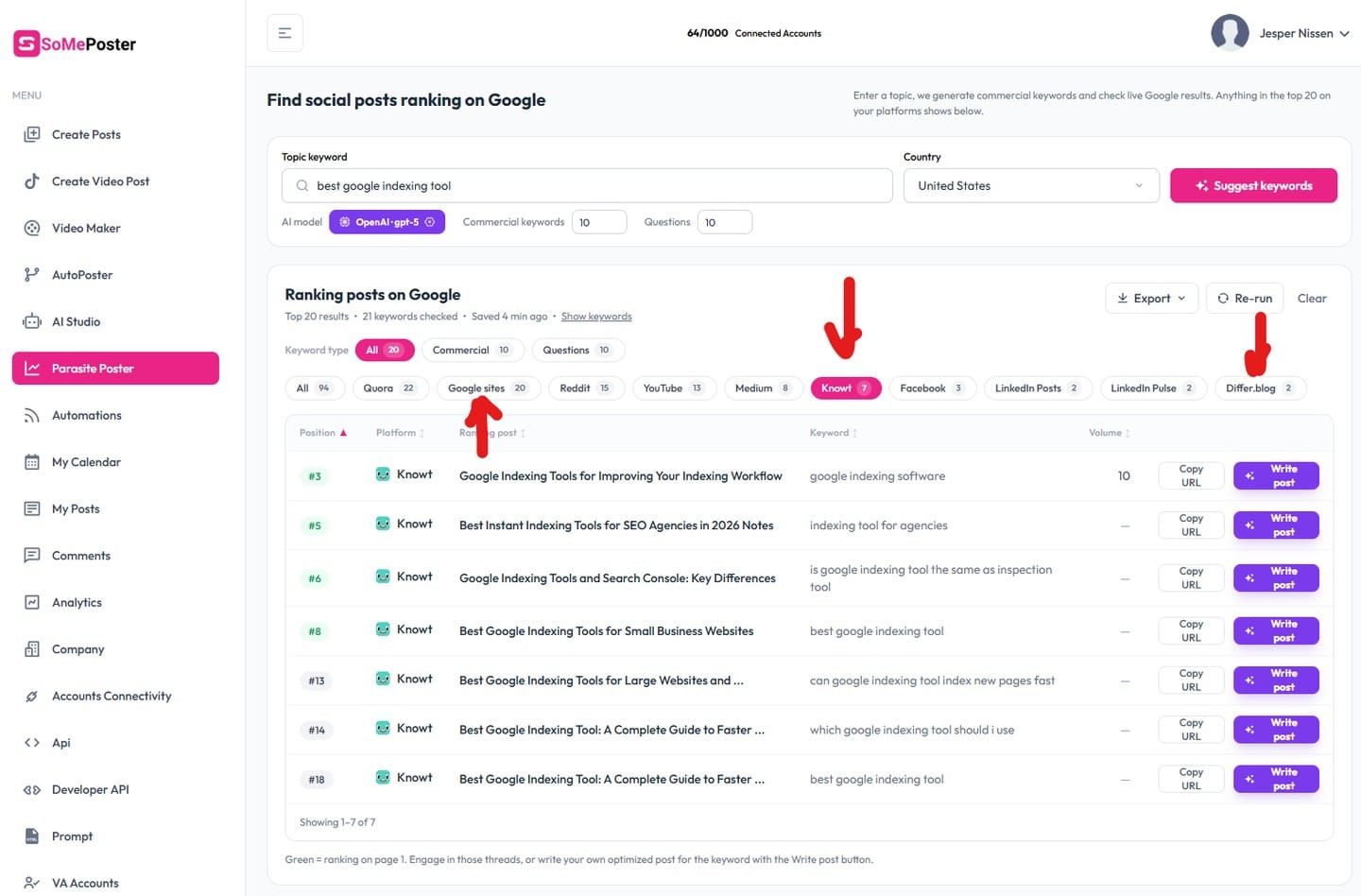Open the Jesper Nissen account menu
The image size is (1361, 896).
point(1281,33)
